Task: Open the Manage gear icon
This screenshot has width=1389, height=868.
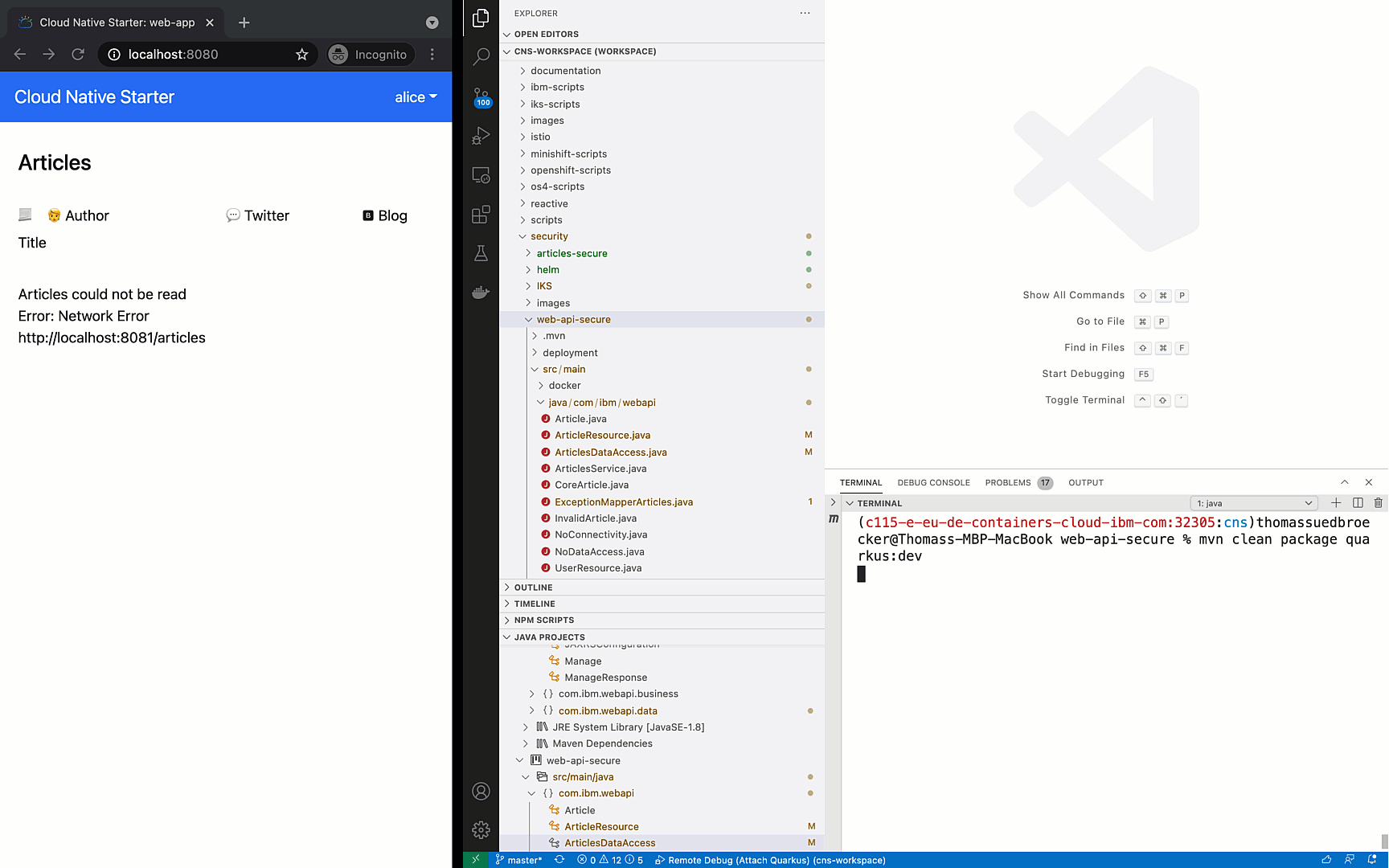Action: point(481,830)
